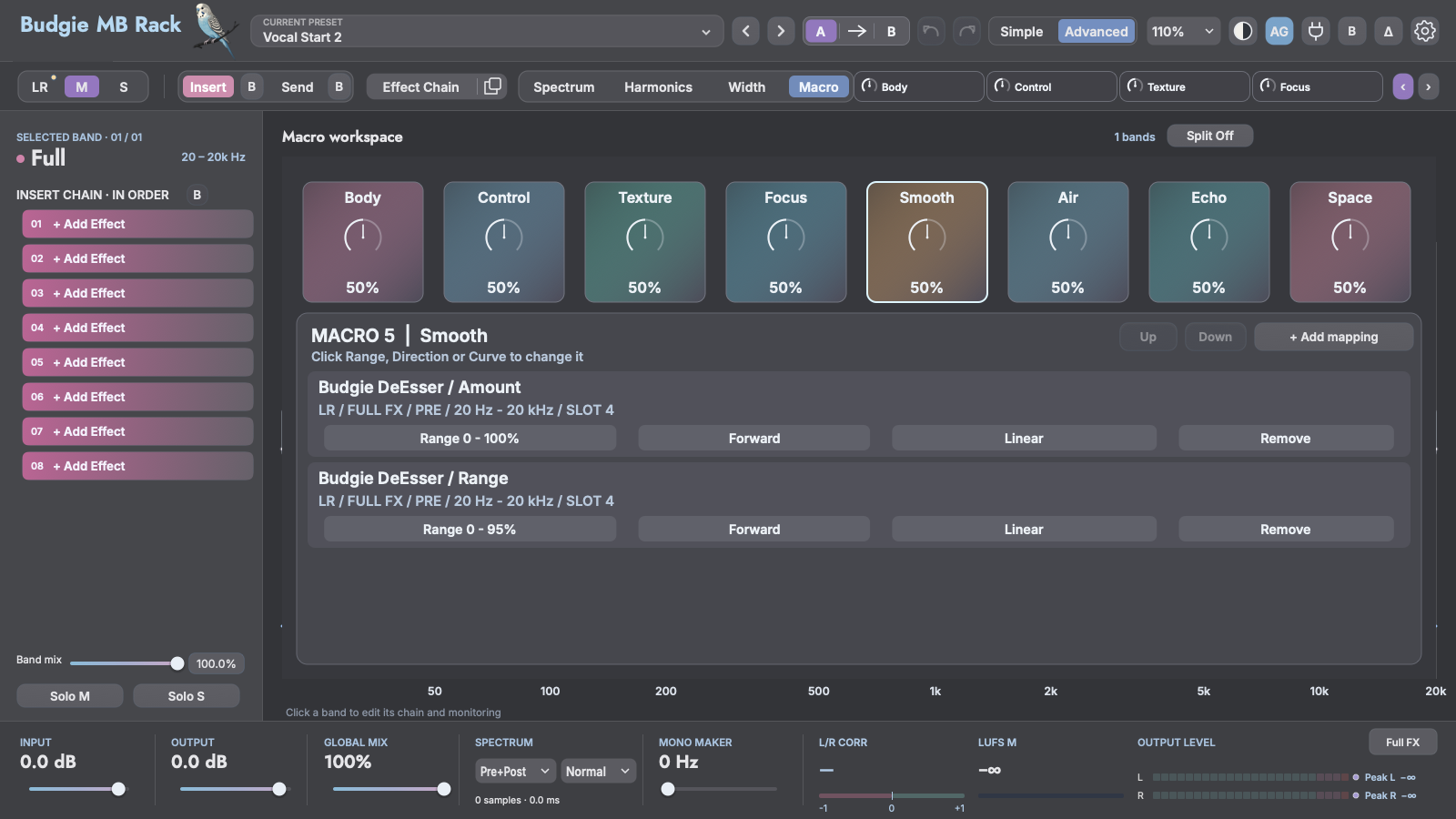1456x819 pixels.
Task: Click the budgie bird logo
Action: tap(215, 27)
